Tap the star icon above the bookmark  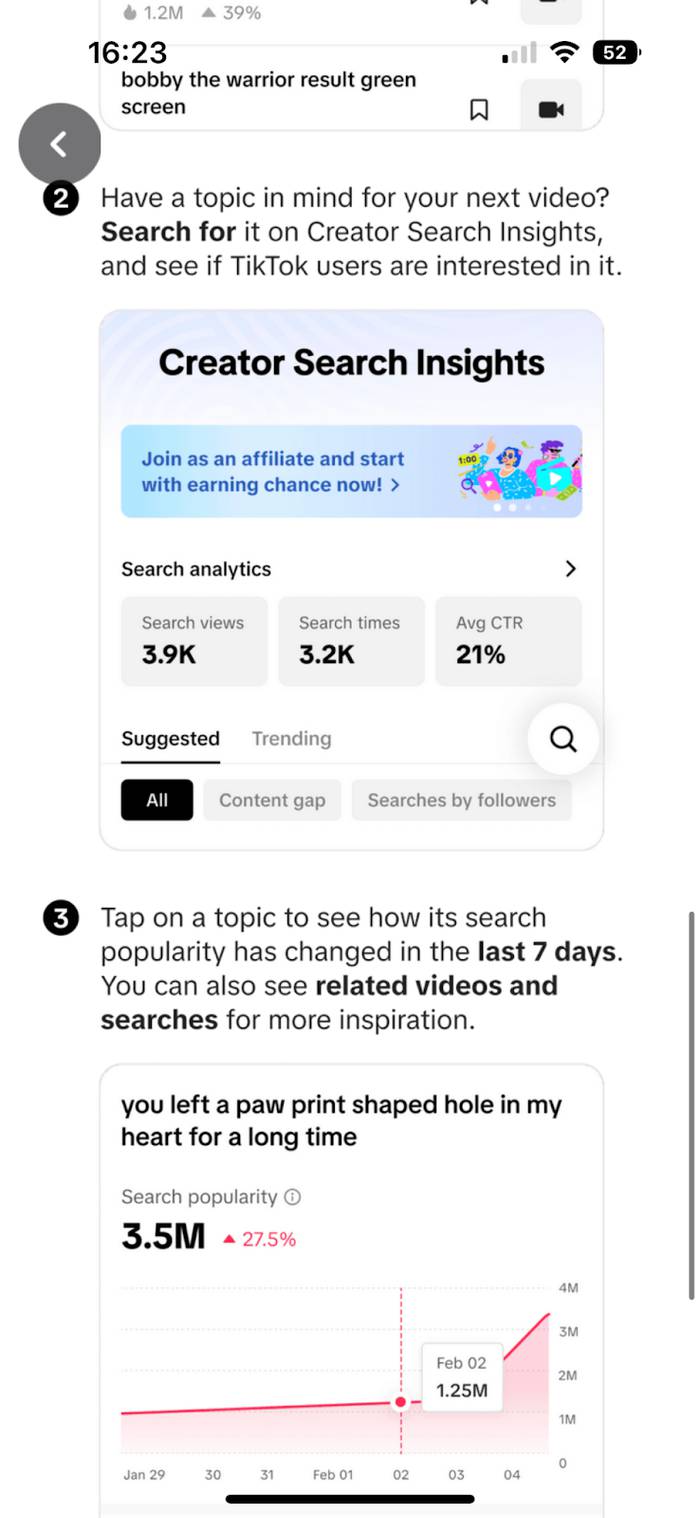tap(479, 5)
